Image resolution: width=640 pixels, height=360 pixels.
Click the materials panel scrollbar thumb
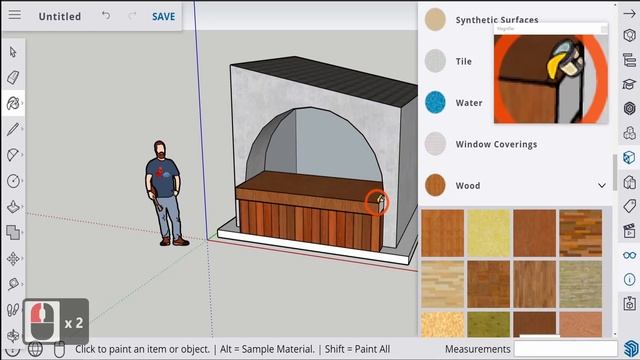615,173
